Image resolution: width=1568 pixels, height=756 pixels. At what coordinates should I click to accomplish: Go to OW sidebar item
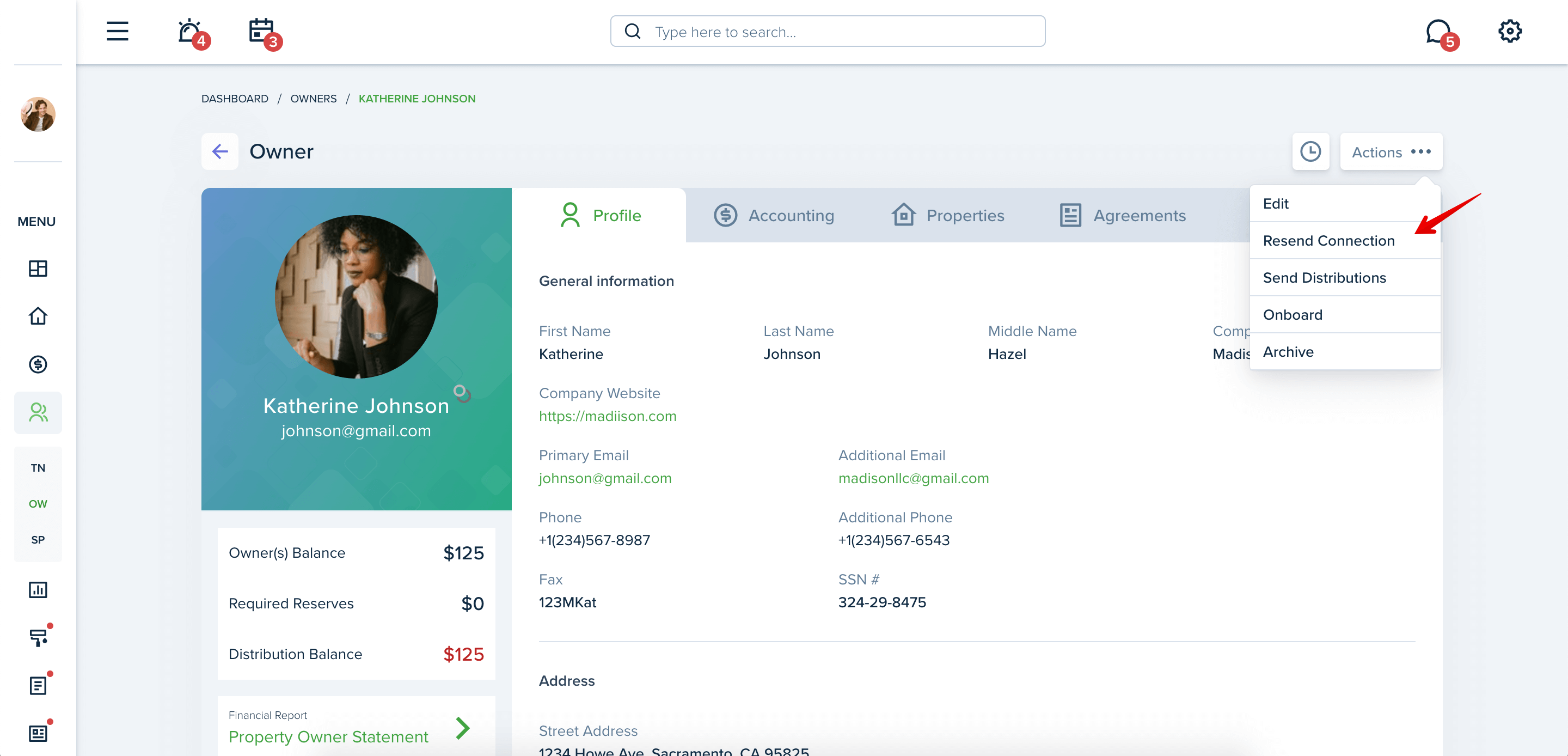[38, 504]
